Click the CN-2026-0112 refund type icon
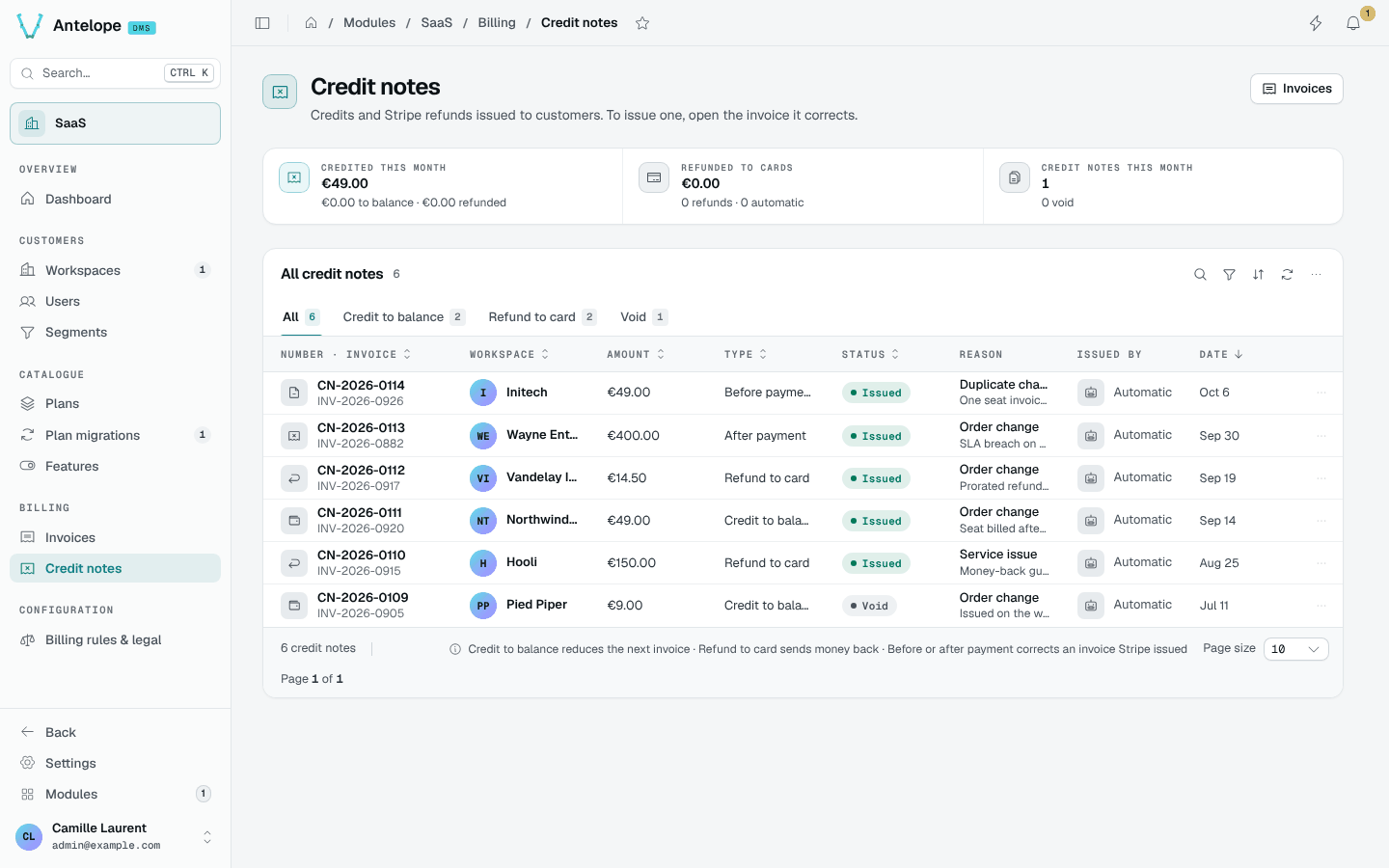The image size is (1389, 868). click(x=294, y=478)
